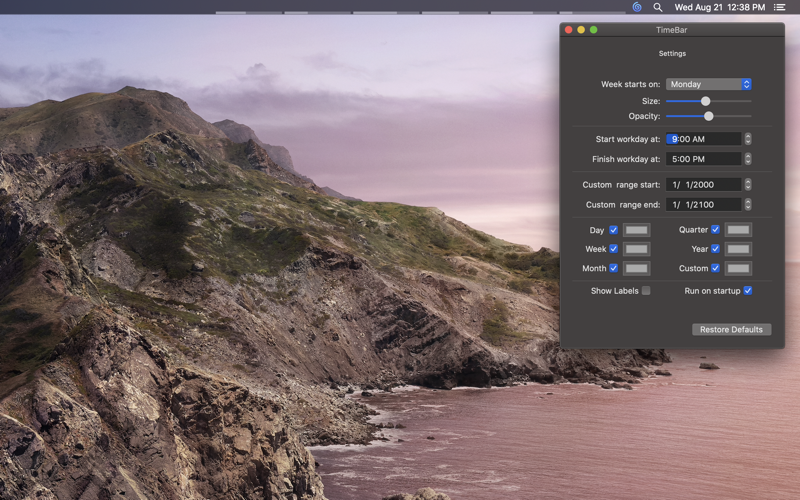The width and height of the screenshot is (800, 500).
Task: Open the Year bar color well
Action: (x=738, y=249)
